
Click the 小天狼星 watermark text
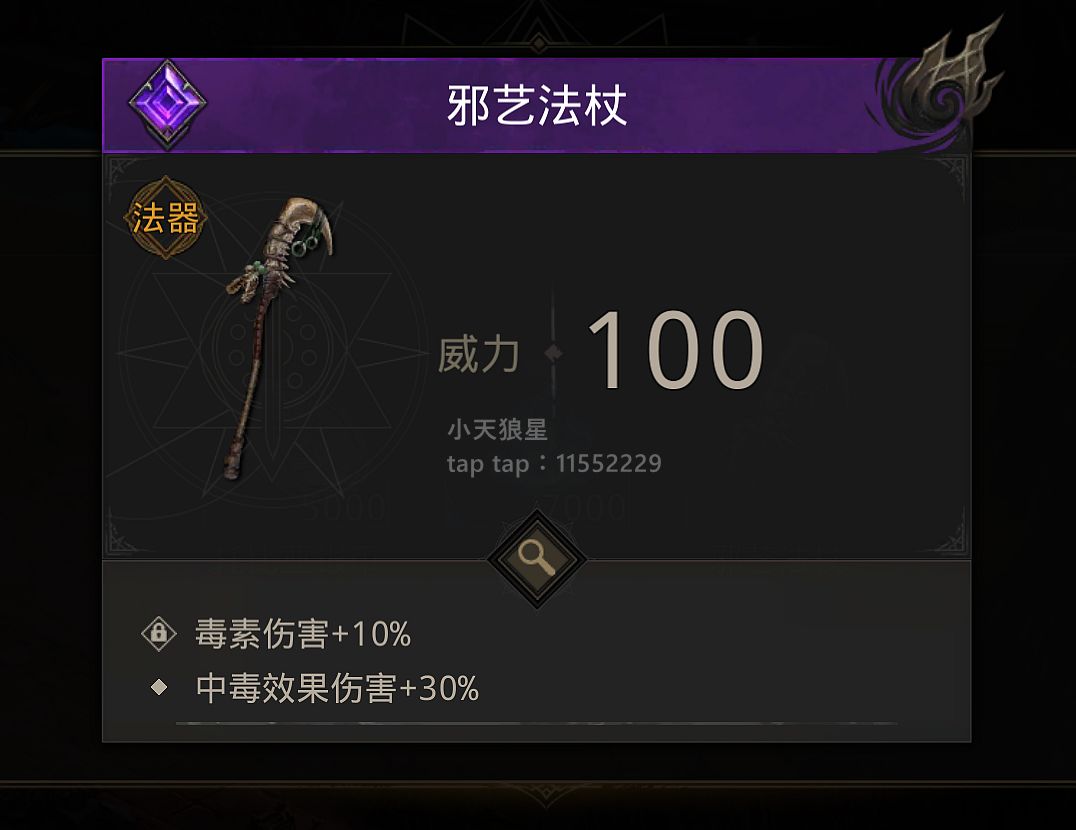[x=498, y=430]
